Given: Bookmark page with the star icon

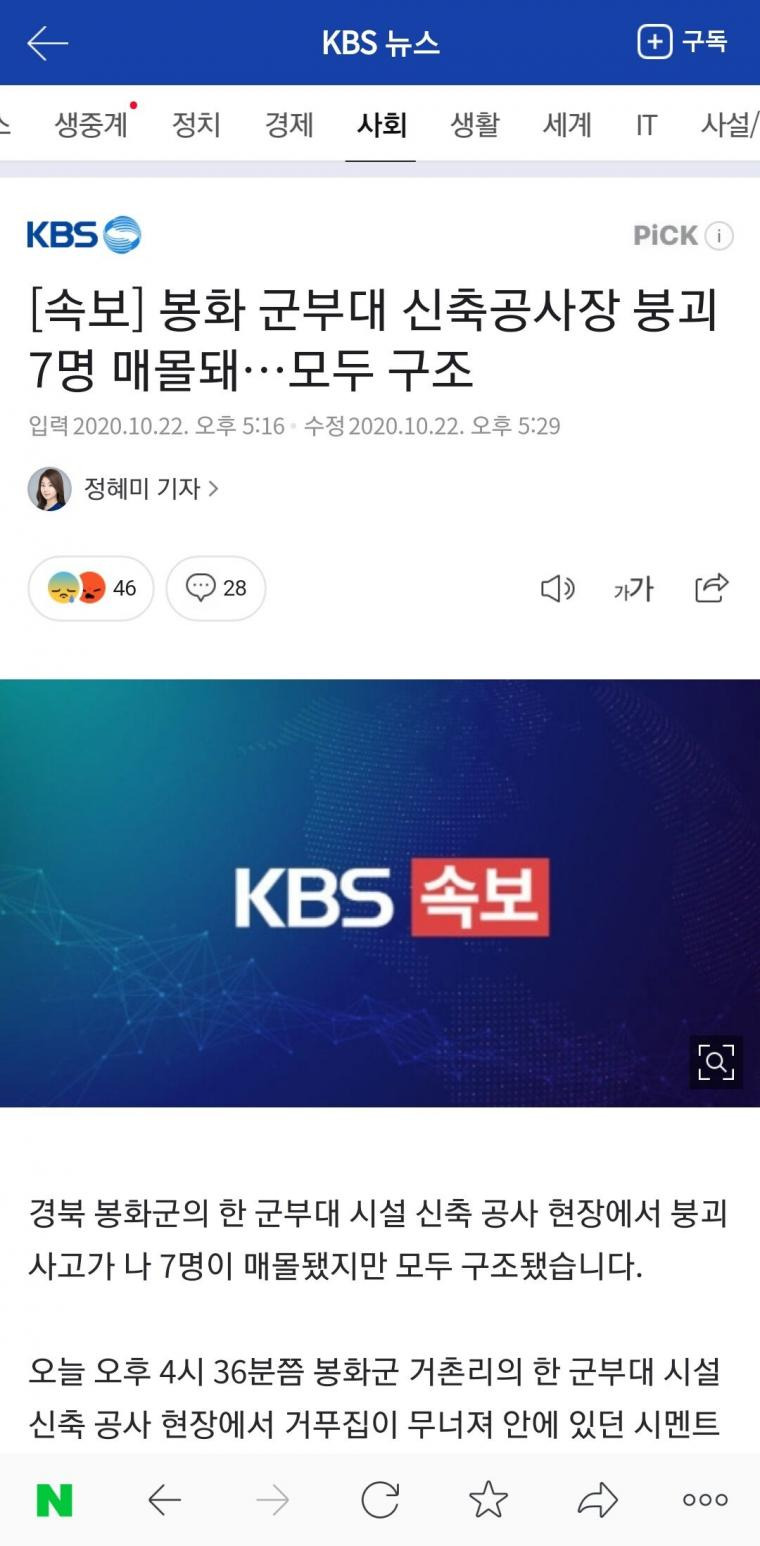Looking at the screenshot, I should (488, 1500).
